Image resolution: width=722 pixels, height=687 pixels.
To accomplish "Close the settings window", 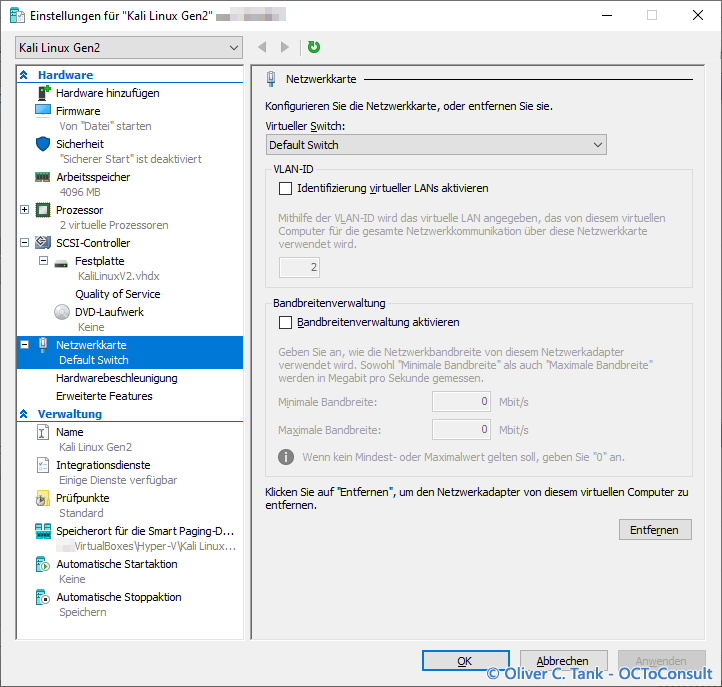I will (698, 15).
